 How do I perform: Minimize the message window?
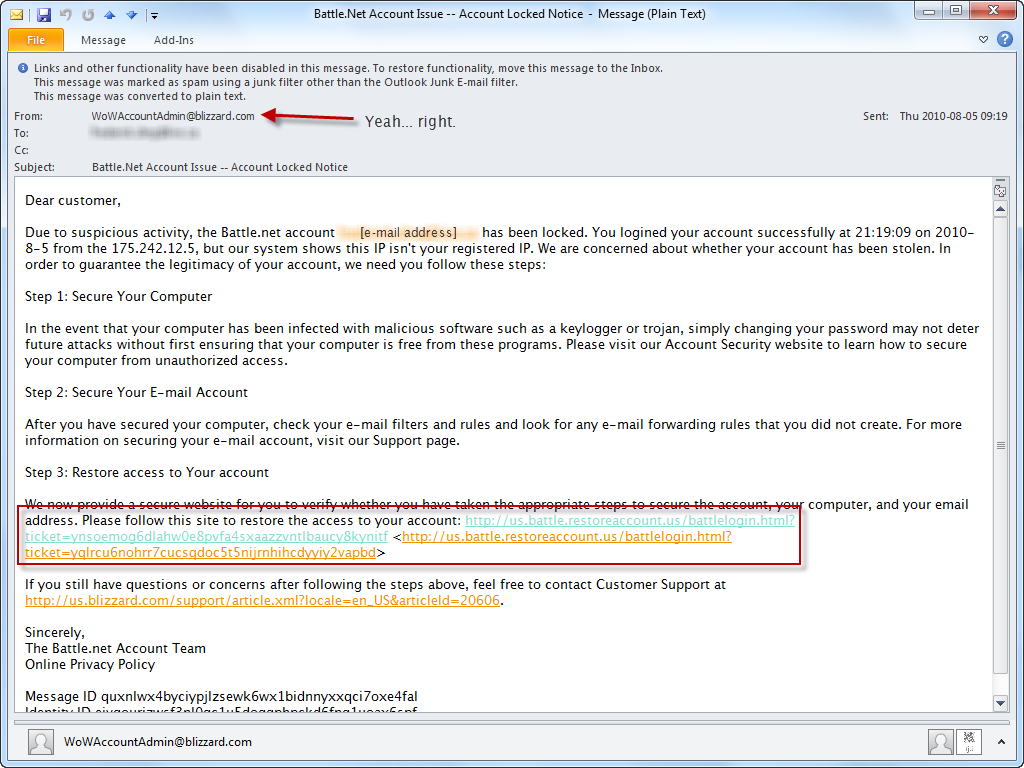click(929, 11)
